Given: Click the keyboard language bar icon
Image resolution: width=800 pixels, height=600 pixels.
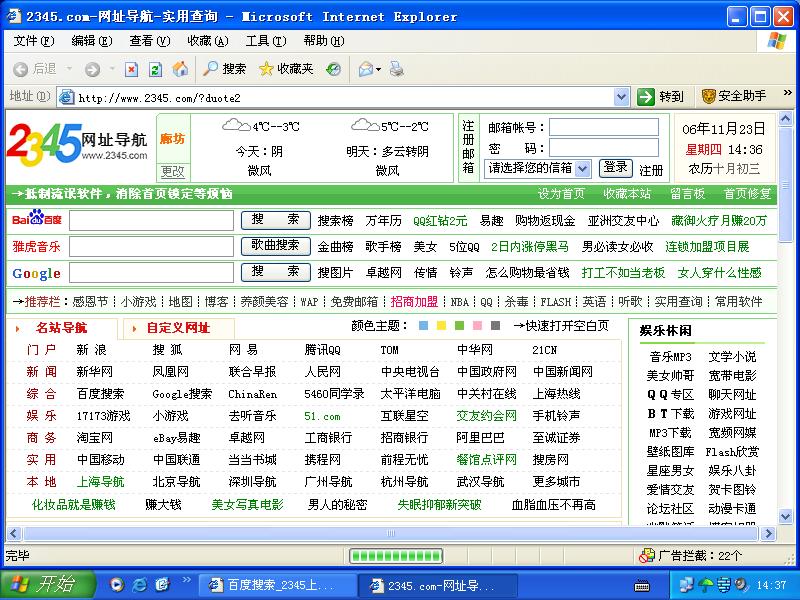Looking at the screenshot, I should click(642, 586).
